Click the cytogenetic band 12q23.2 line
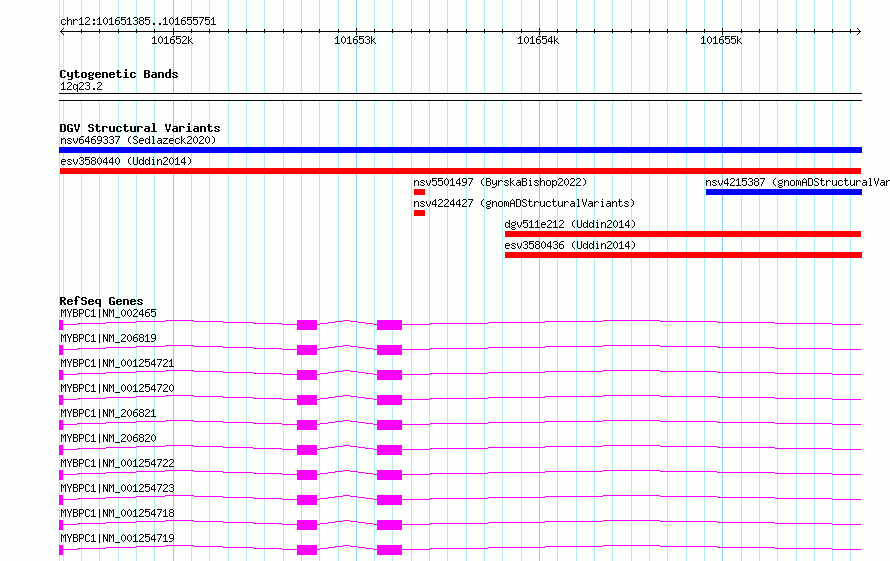 coord(460,97)
